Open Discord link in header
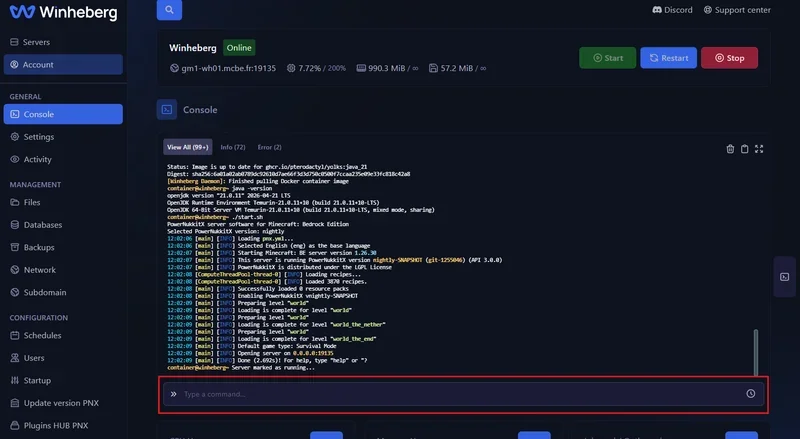Image resolution: width=800 pixels, height=439 pixels. (x=672, y=10)
